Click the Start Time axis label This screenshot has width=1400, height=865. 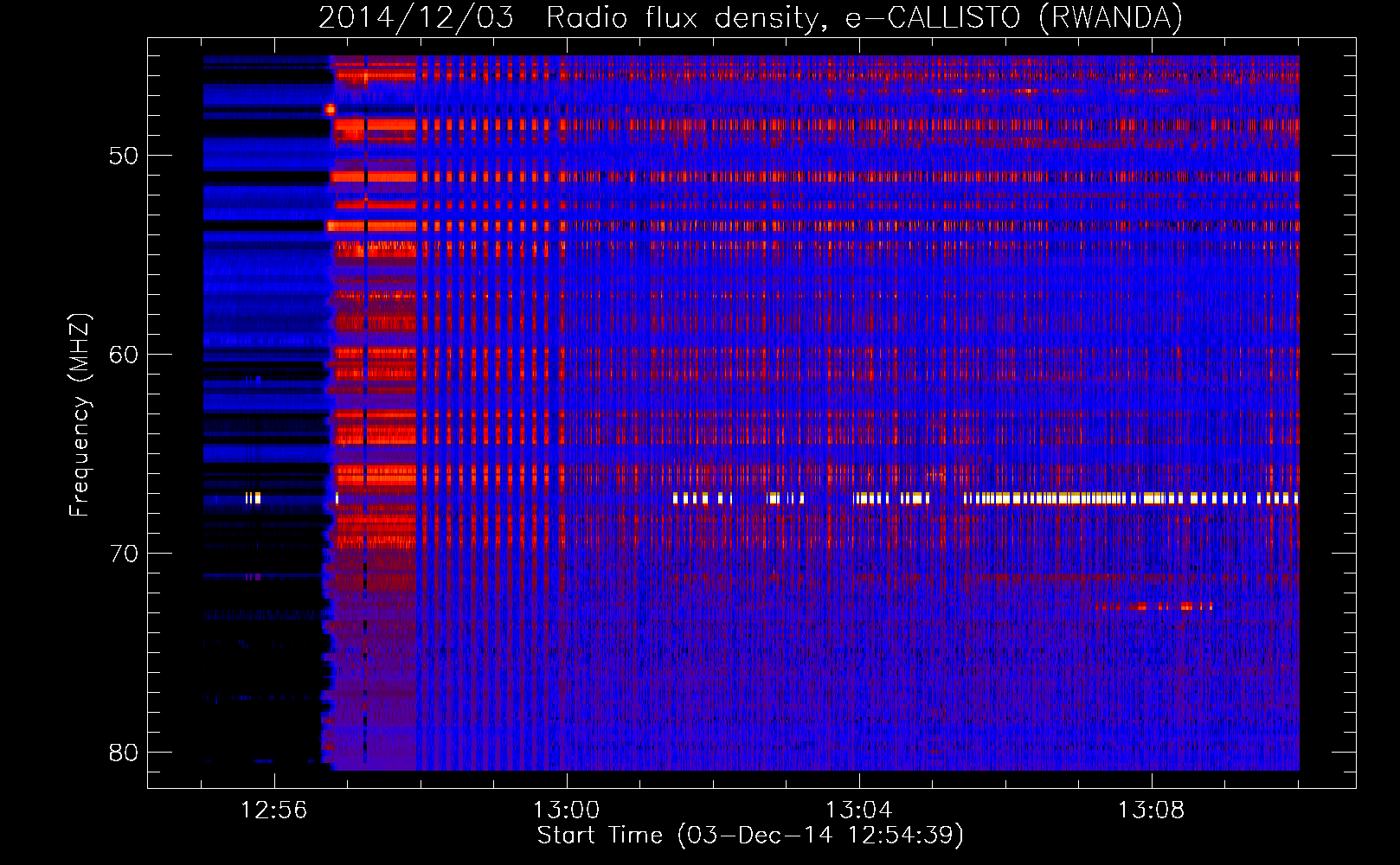[x=750, y=836]
